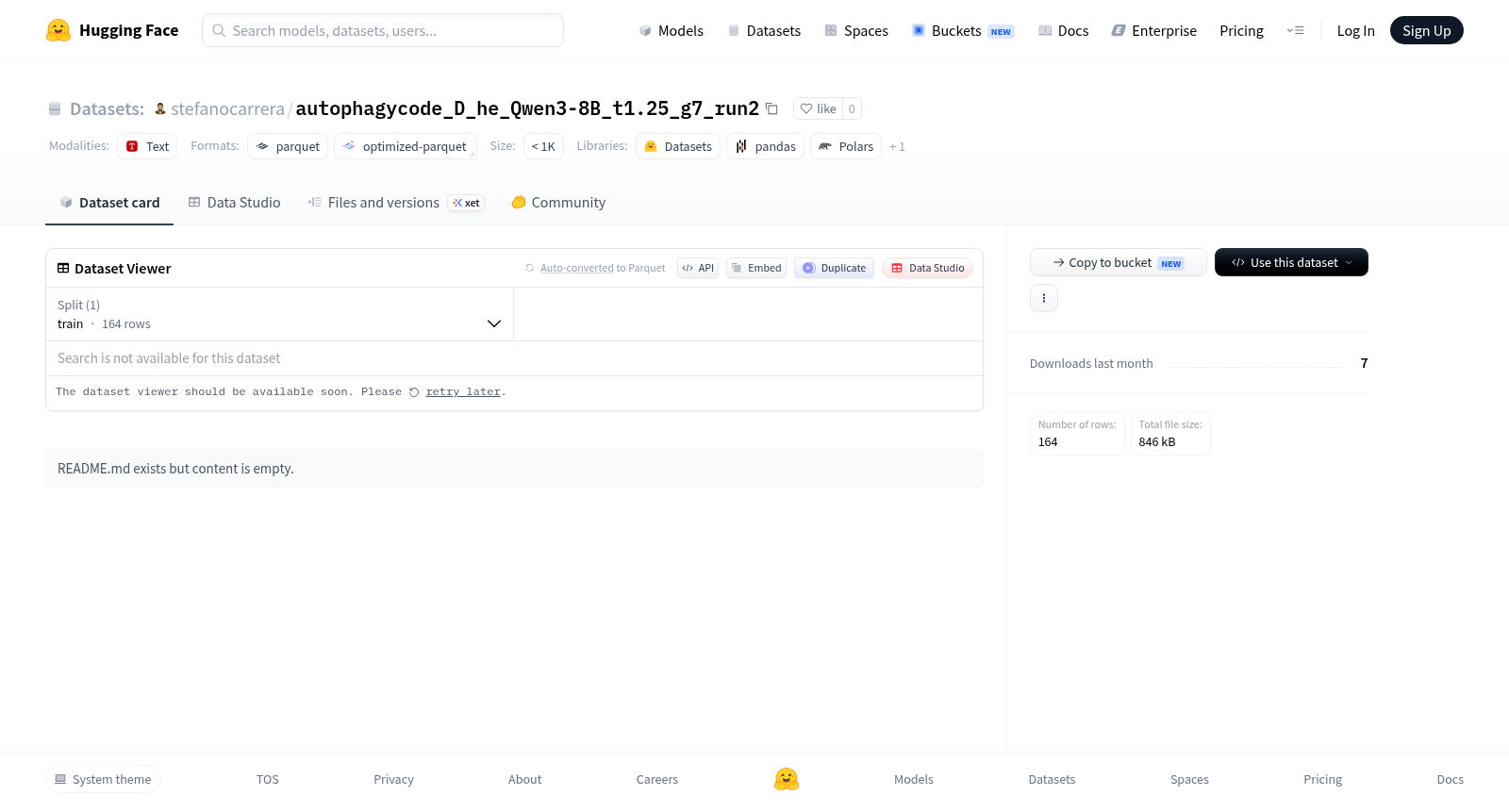Screen dimensions: 1509x812
Task: Open the more options vertical dots menu
Action: coord(1044,298)
